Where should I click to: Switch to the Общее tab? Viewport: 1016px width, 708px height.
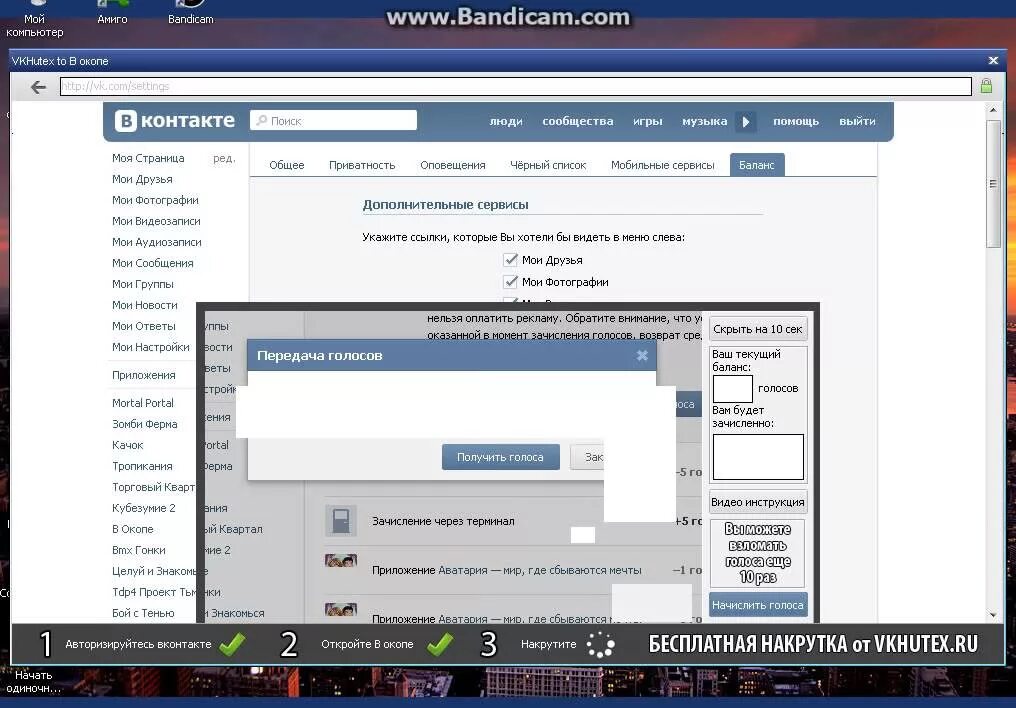(286, 165)
